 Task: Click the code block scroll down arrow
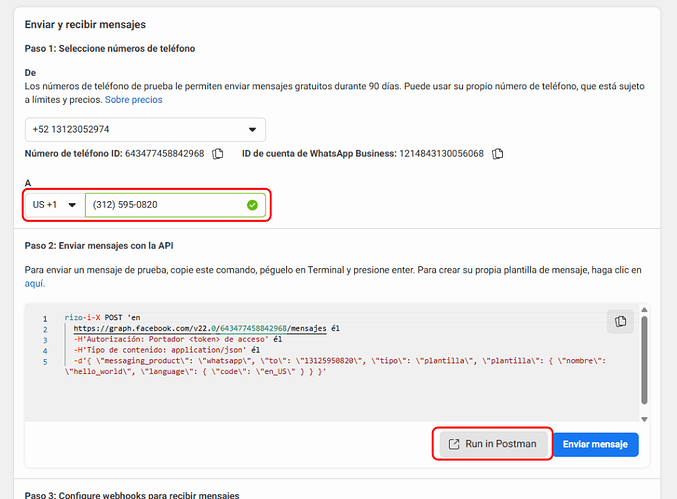644,418
